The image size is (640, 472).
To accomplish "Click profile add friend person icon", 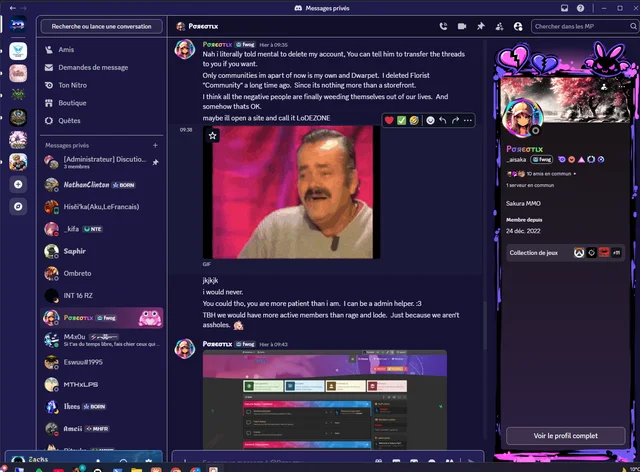I will coord(604,87).
